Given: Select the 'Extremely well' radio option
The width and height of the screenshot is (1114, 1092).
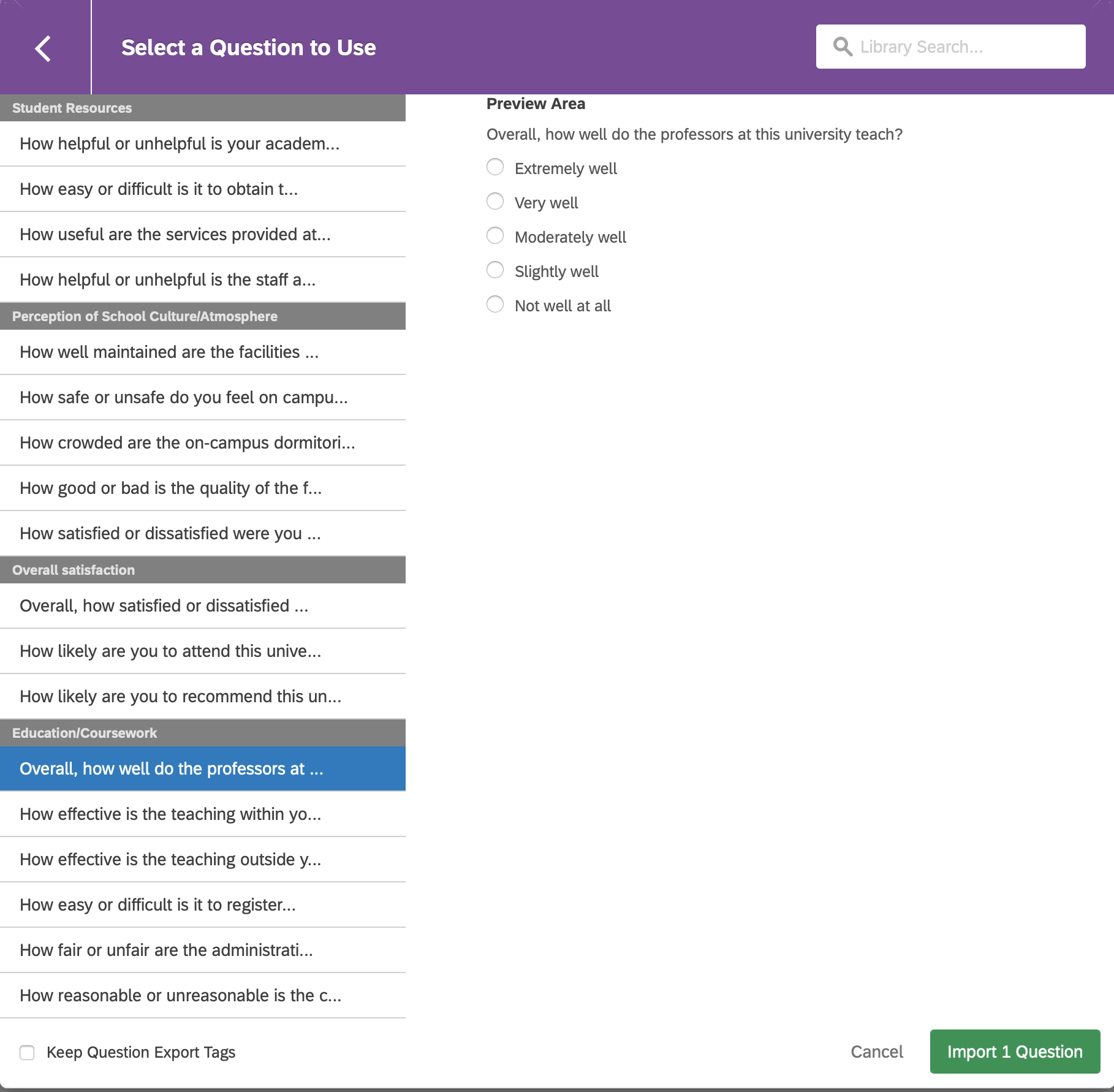Looking at the screenshot, I should (x=495, y=167).
